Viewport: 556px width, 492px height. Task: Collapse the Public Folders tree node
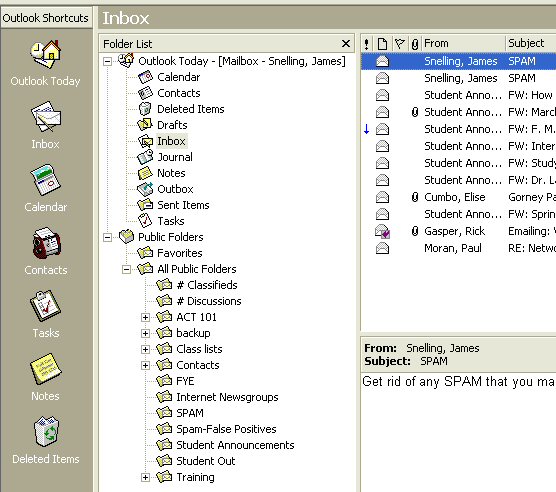(107, 237)
